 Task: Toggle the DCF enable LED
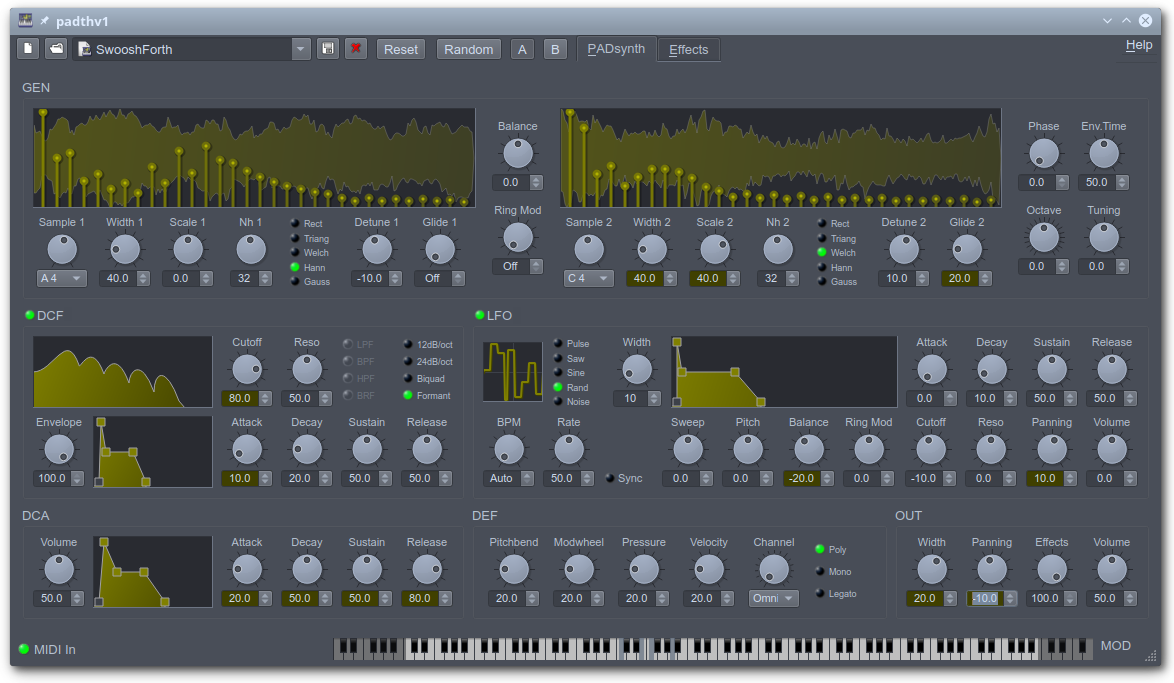[x=29, y=316]
